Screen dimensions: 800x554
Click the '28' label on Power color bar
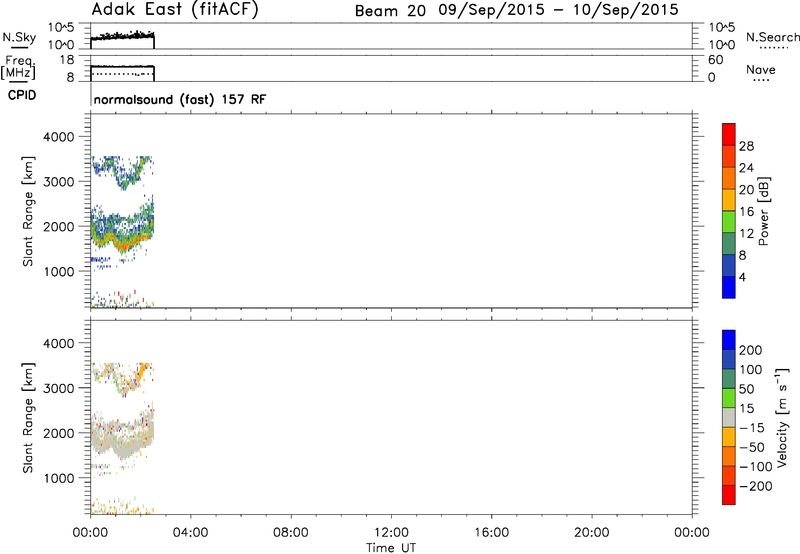click(746, 146)
